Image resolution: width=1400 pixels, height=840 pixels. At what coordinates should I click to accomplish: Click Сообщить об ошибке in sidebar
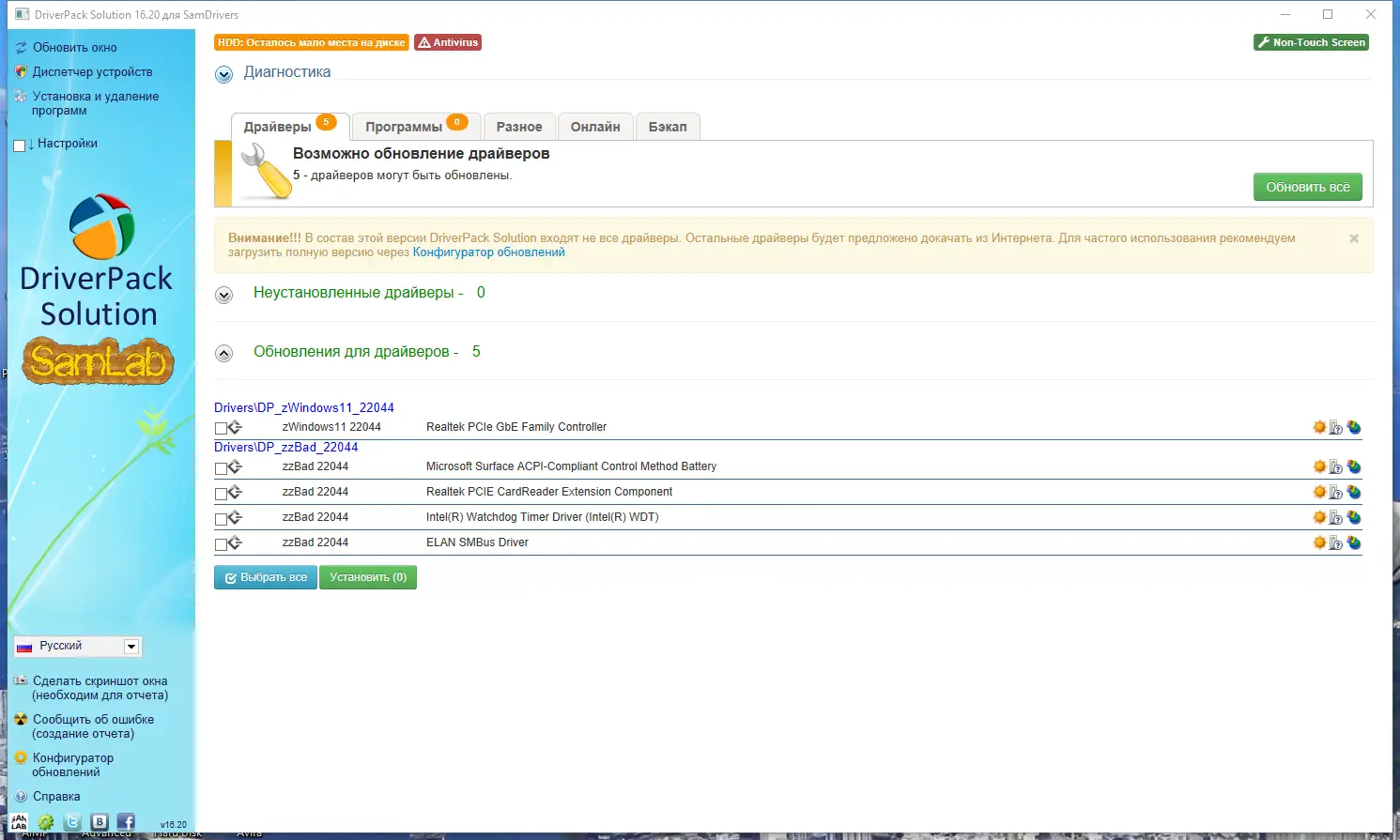tap(93, 726)
